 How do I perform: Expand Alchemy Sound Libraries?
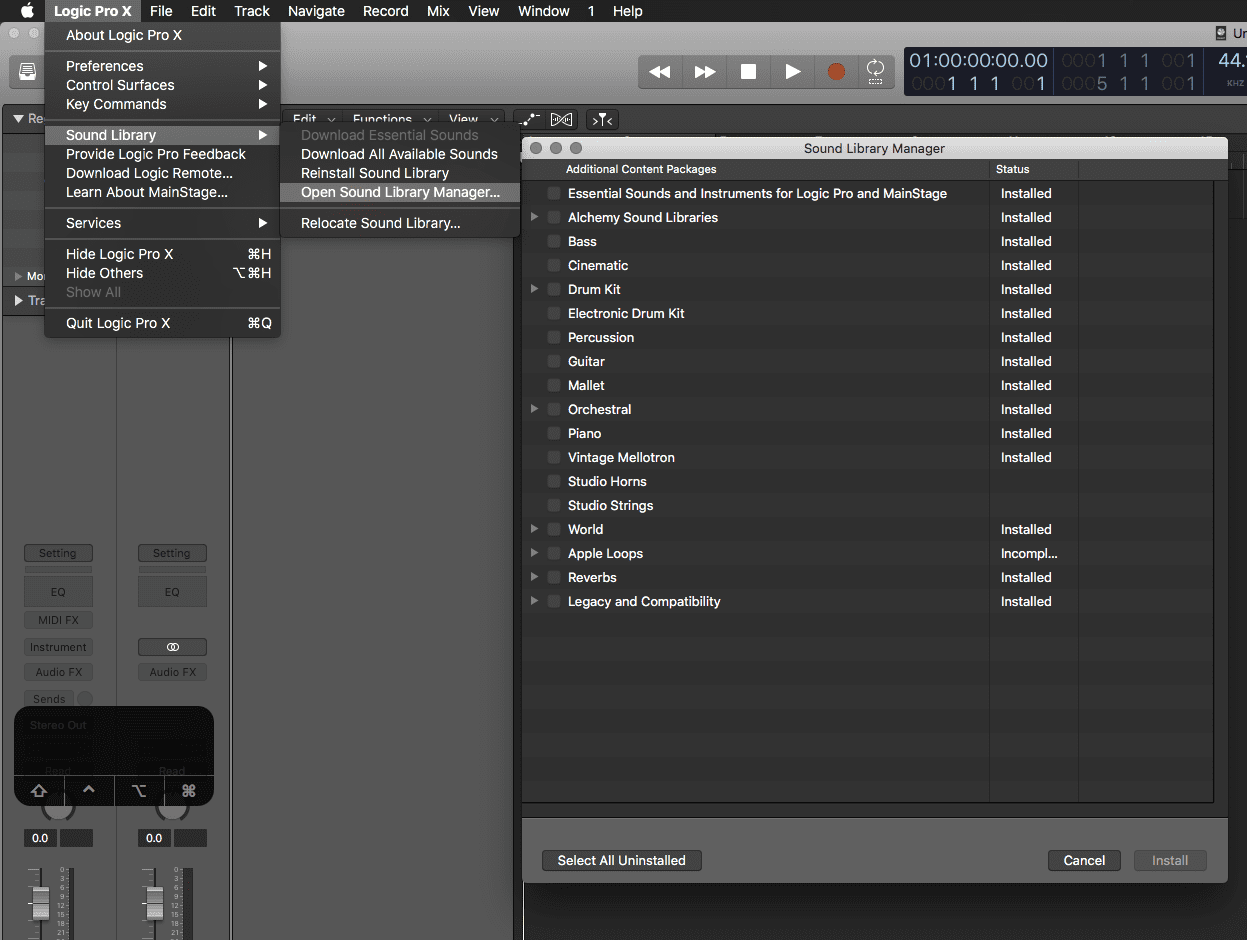click(535, 217)
